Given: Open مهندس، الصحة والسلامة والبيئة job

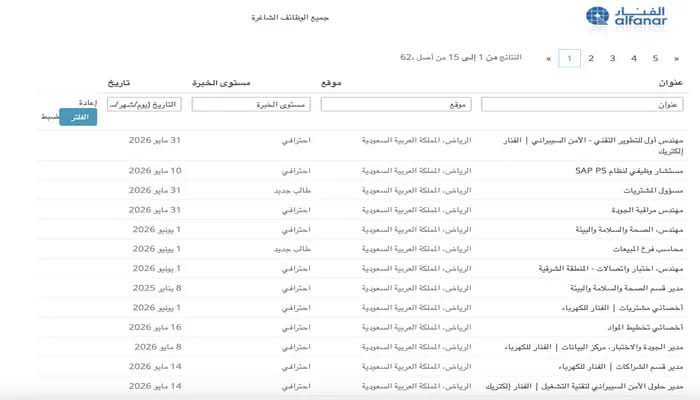Looking at the screenshot, I should point(629,230).
